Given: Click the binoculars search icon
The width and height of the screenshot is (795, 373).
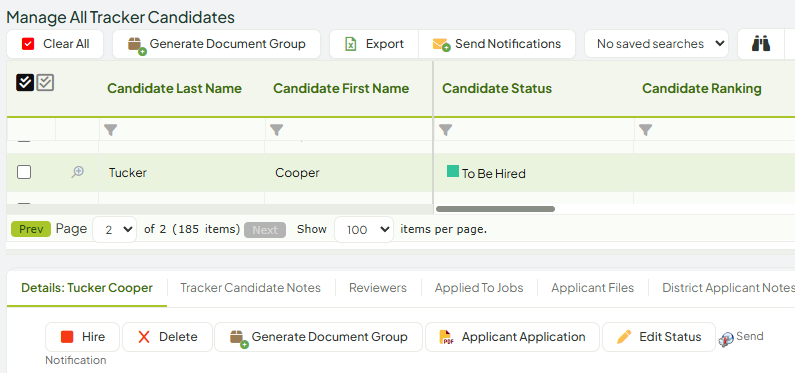Looking at the screenshot, I should (761, 44).
